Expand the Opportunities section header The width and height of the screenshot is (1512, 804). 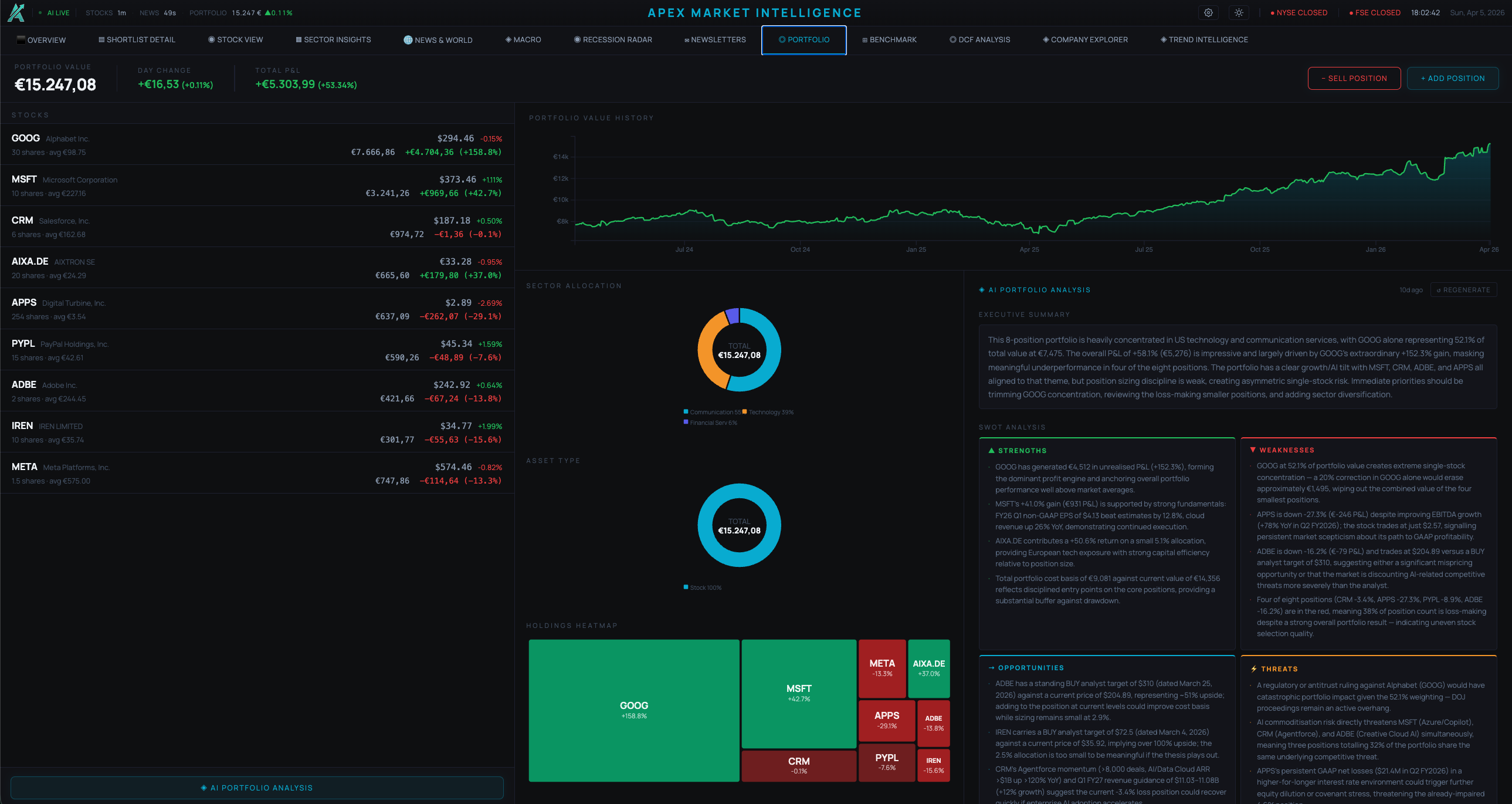pos(1026,668)
